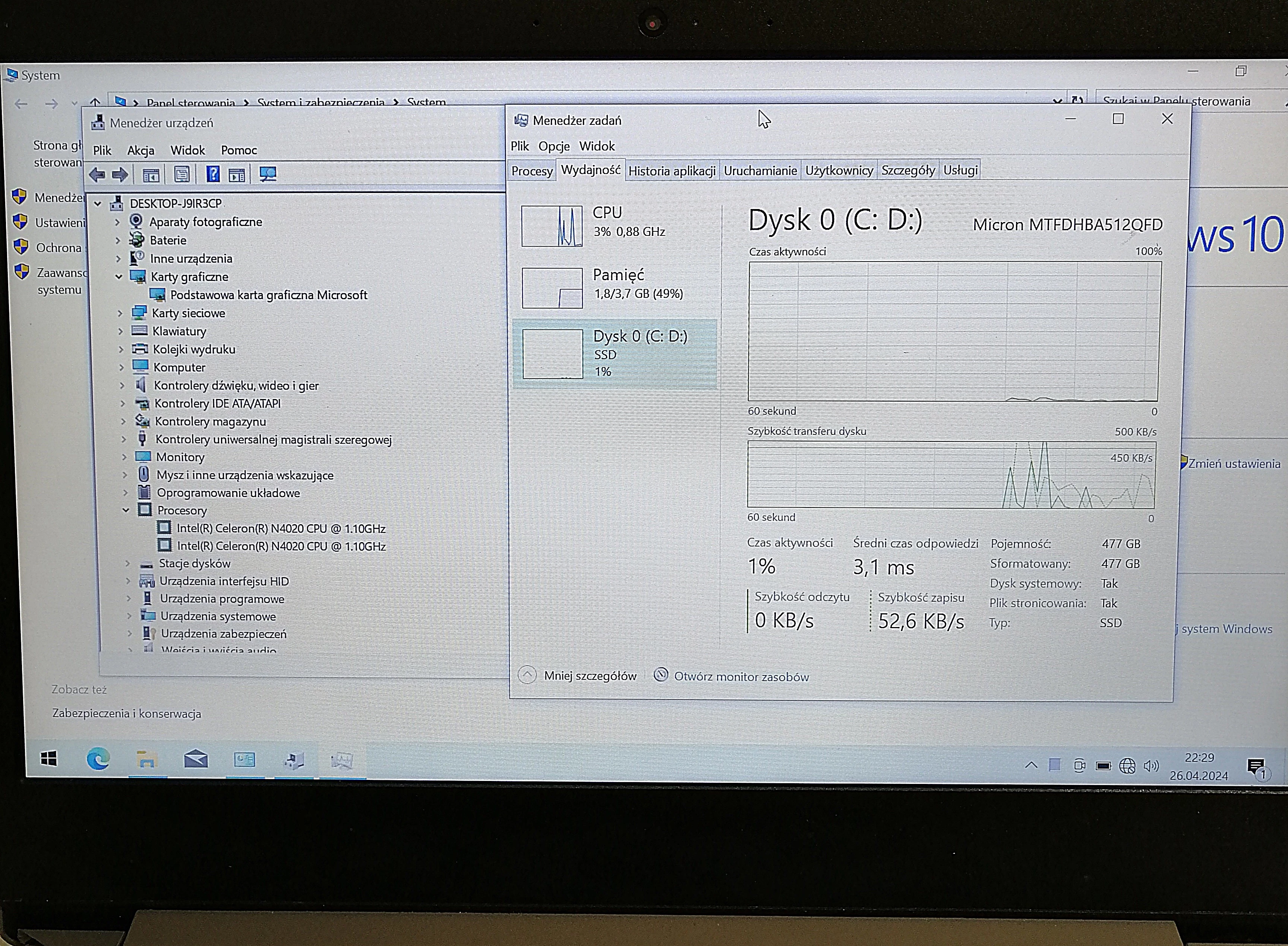The width and height of the screenshot is (1288, 946).
Task: Click Control Panel System taskbar icon
Action: 244,760
